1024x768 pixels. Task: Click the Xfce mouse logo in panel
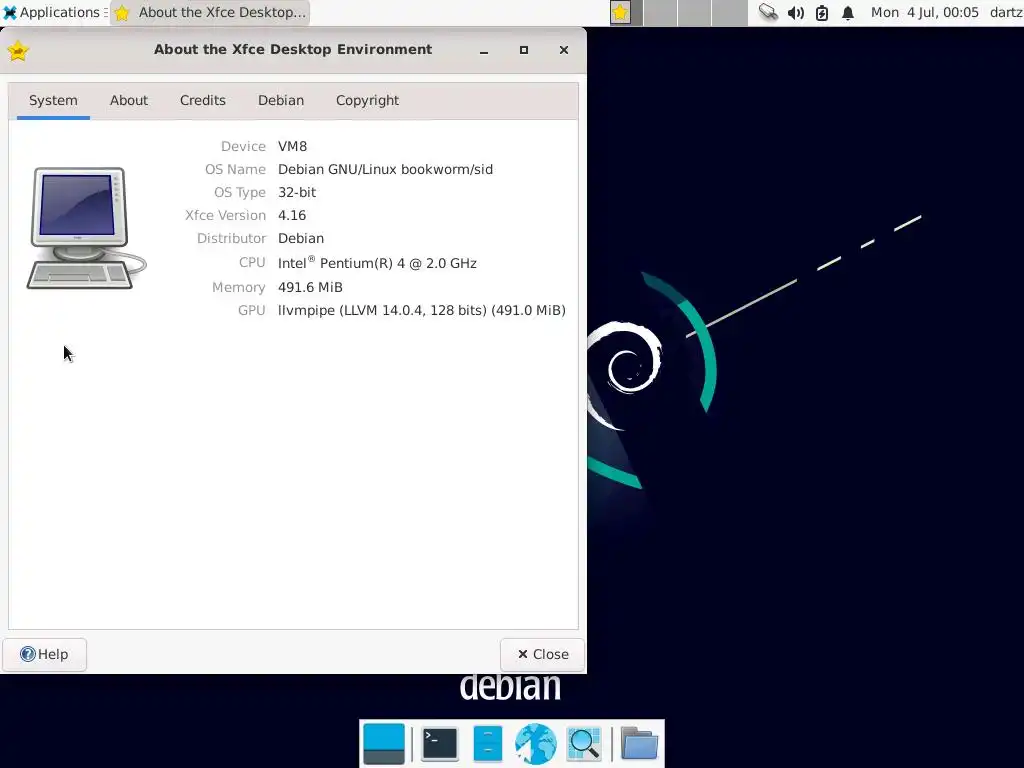pos(10,12)
